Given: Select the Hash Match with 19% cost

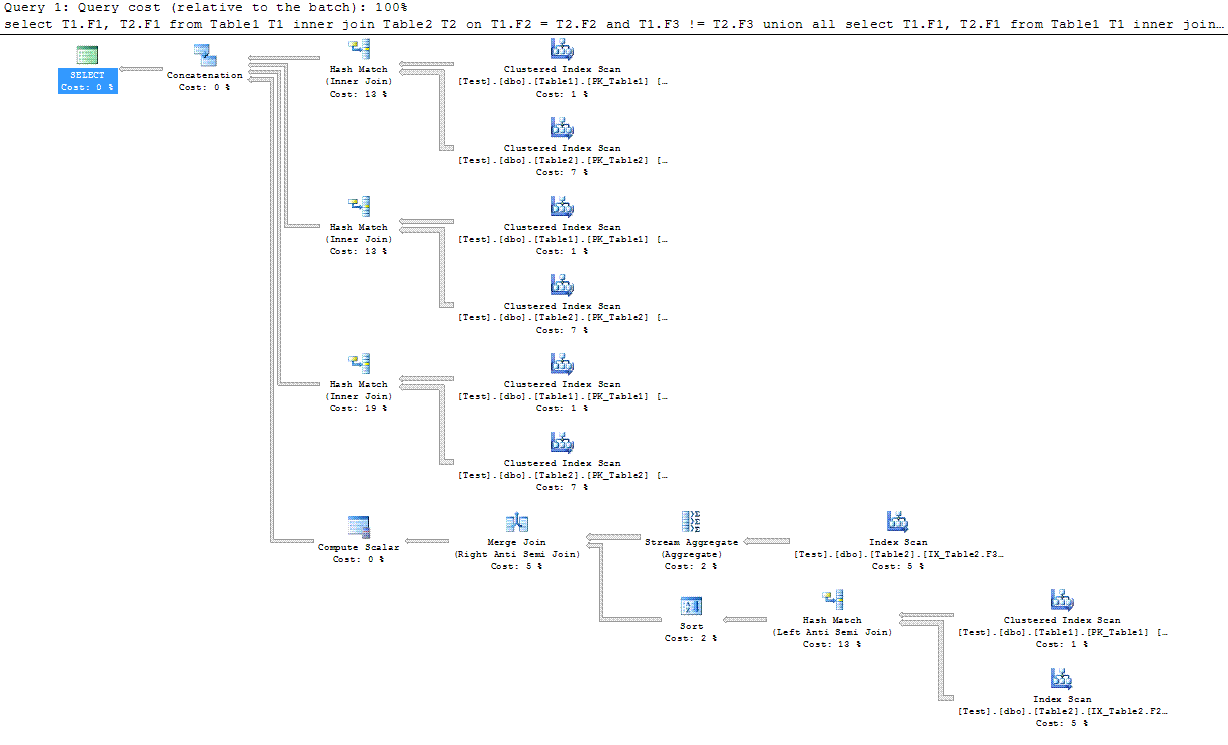Looking at the screenshot, I should pos(358,363).
